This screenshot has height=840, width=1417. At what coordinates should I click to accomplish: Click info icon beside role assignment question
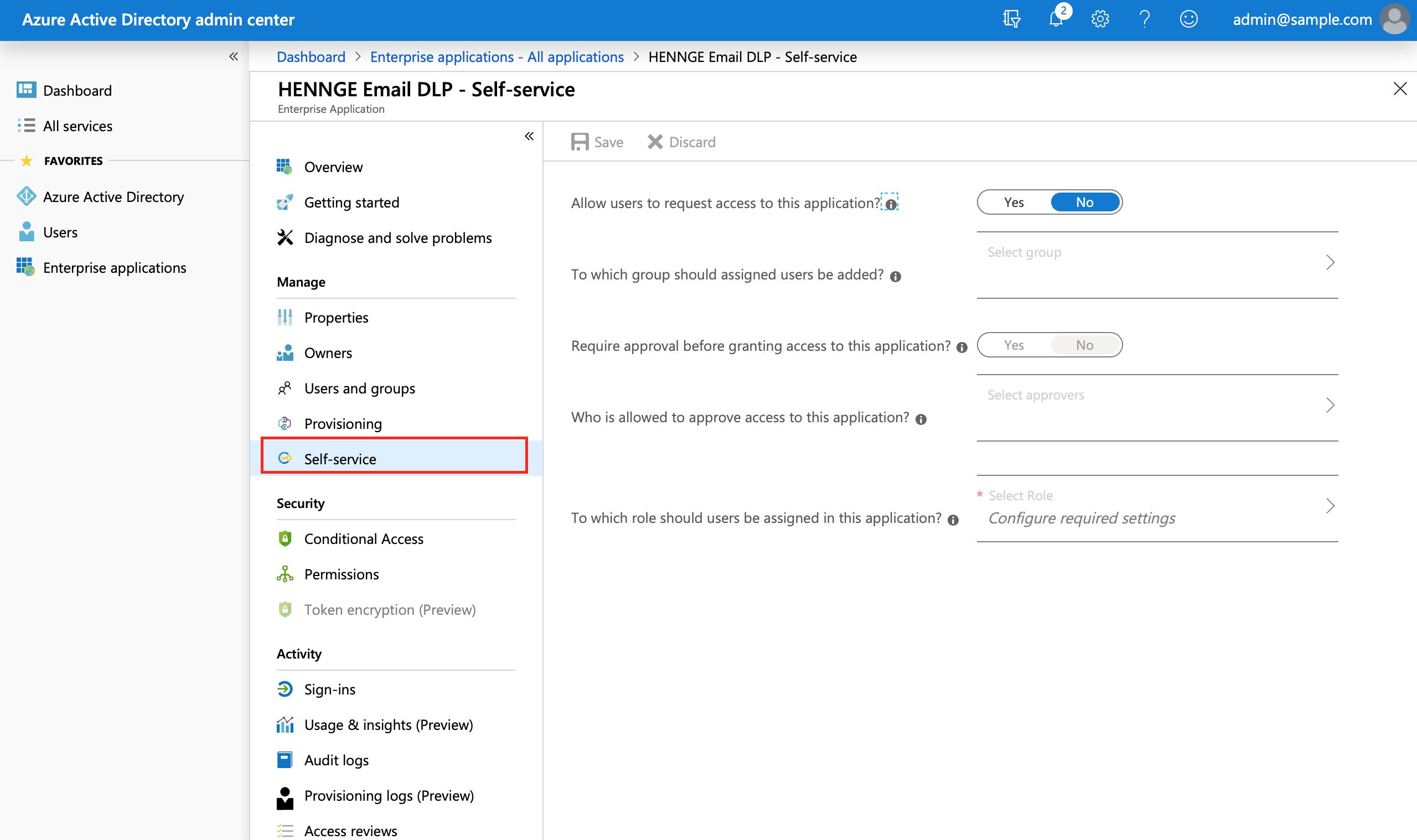point(953,520)
